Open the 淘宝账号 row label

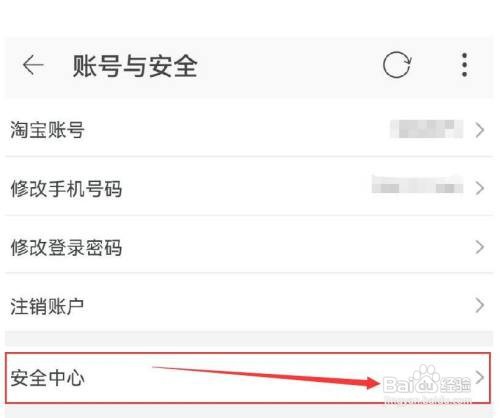[x=47, y=130]
